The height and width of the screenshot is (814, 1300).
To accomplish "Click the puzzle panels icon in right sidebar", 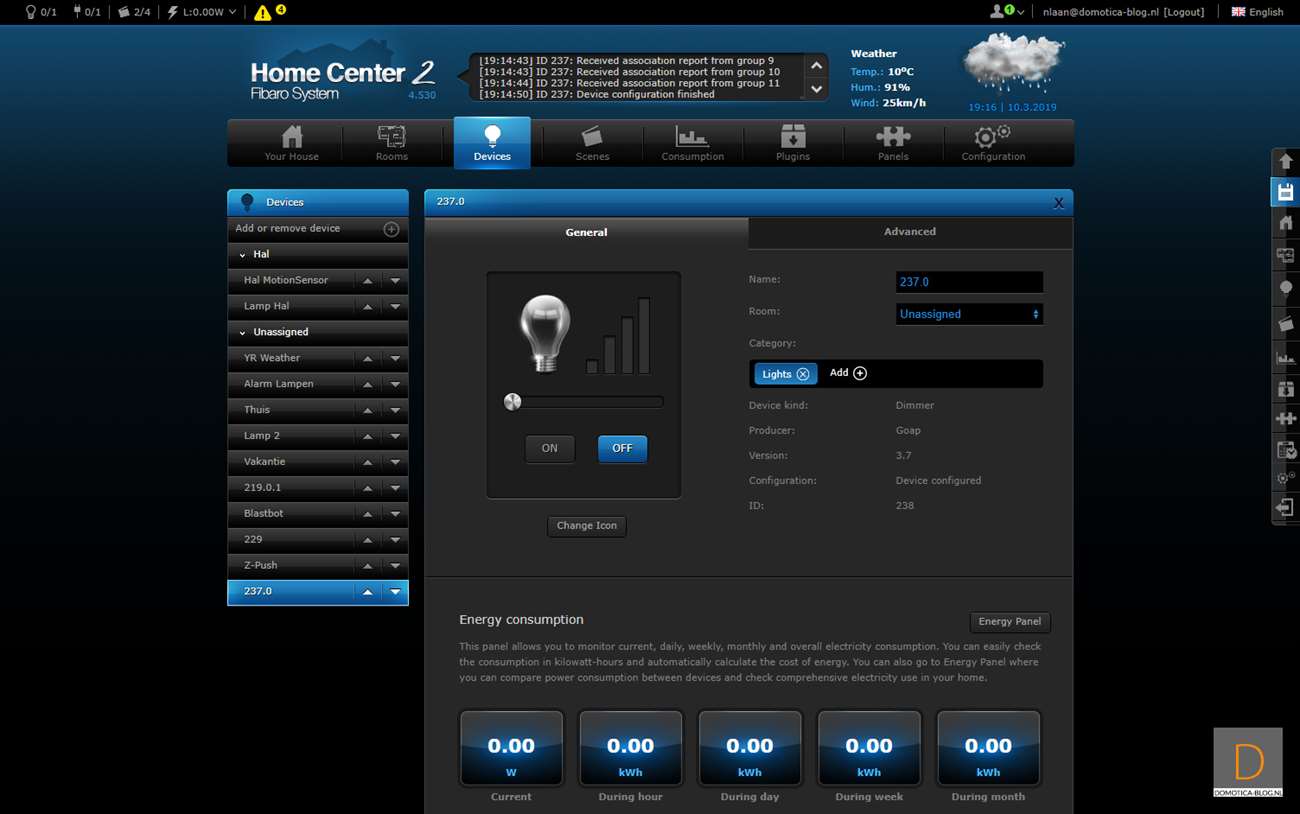I will tap(1286, 419).
